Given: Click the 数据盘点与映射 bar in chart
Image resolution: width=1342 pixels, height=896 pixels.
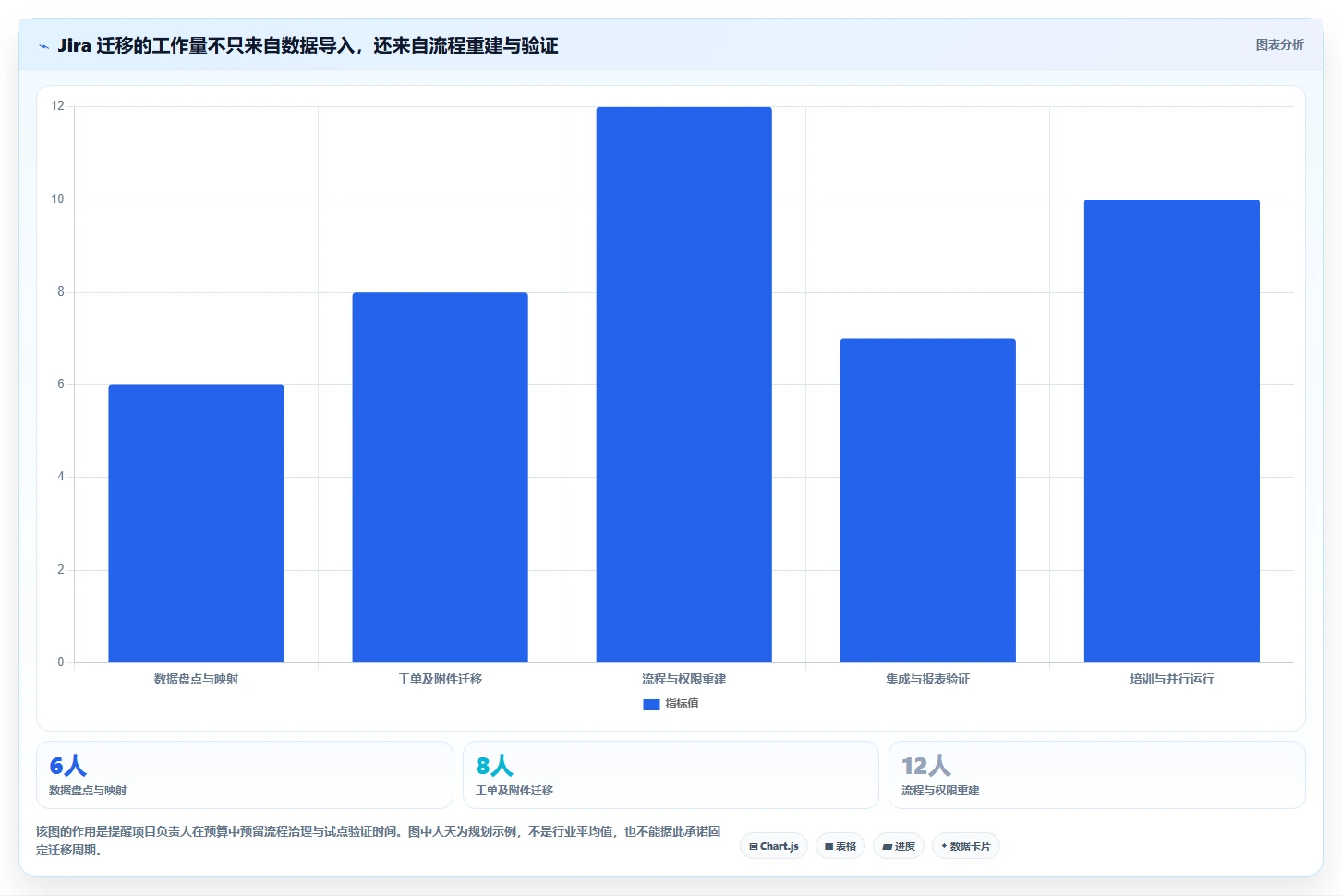Looking at the screenshot, I should (x=196, y=523).
